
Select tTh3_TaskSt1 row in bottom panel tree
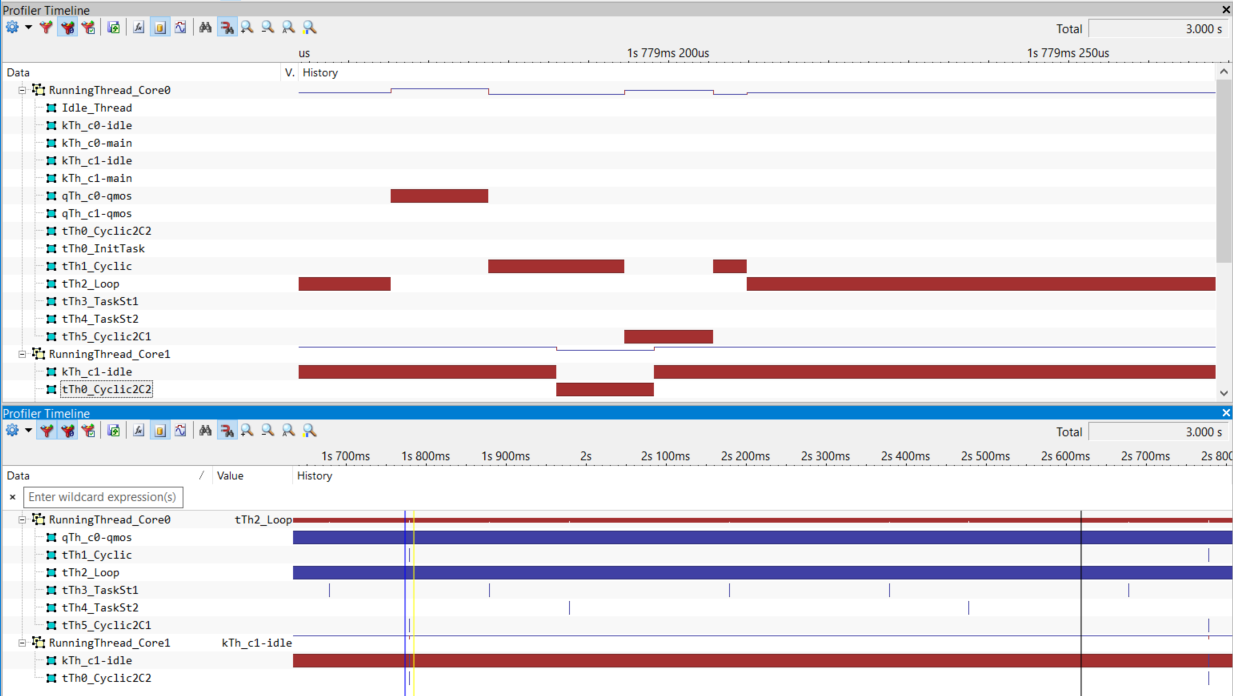point(99,590)
